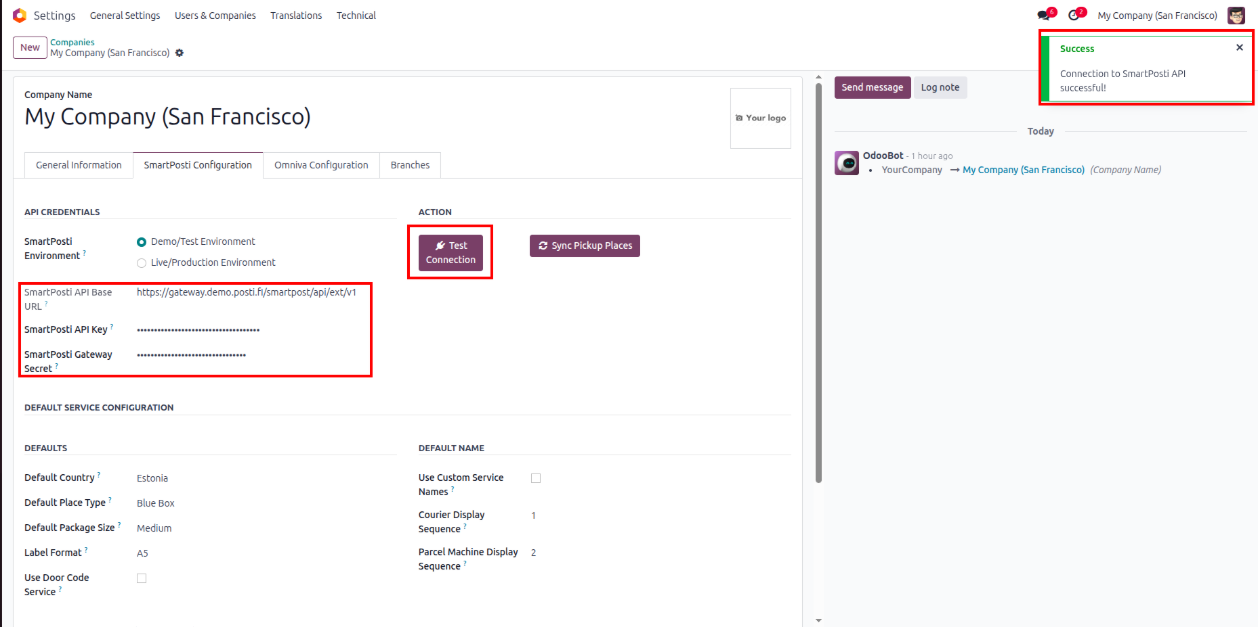Click the user avatar in top bar

[1236, 15]
